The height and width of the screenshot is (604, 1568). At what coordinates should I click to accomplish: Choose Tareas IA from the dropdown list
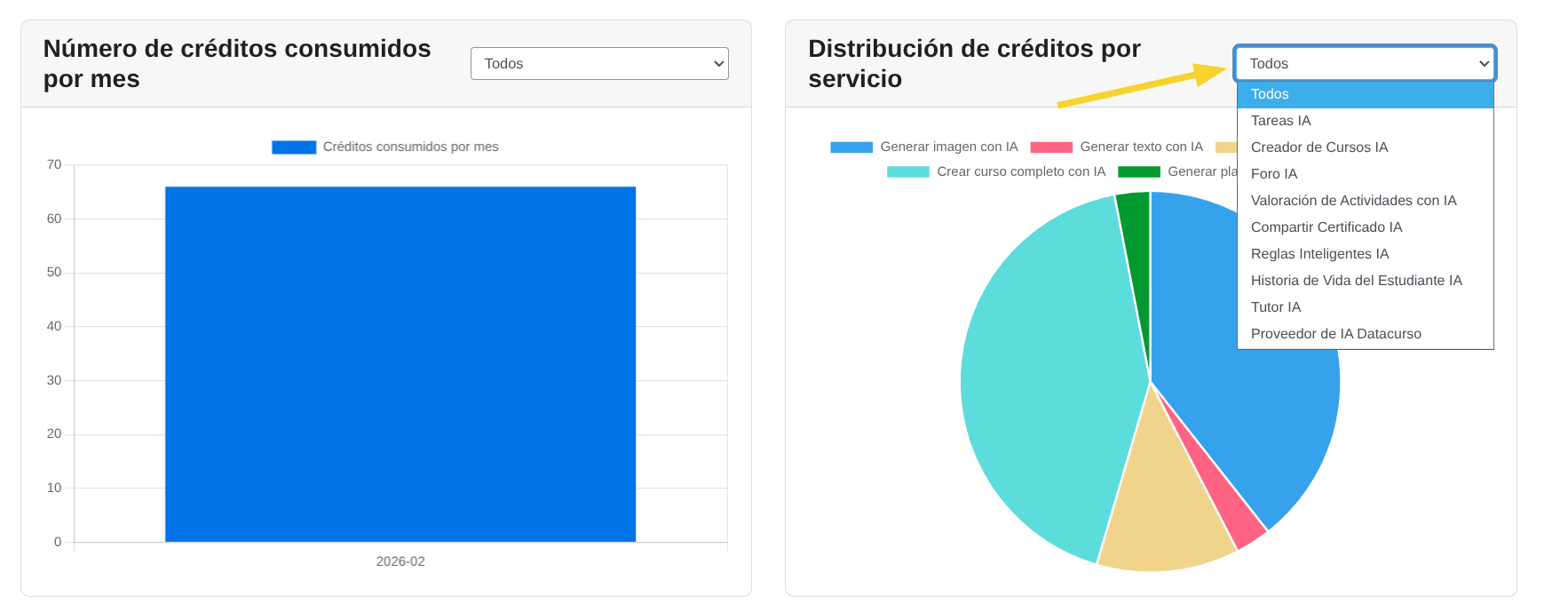pos(1366,121)
